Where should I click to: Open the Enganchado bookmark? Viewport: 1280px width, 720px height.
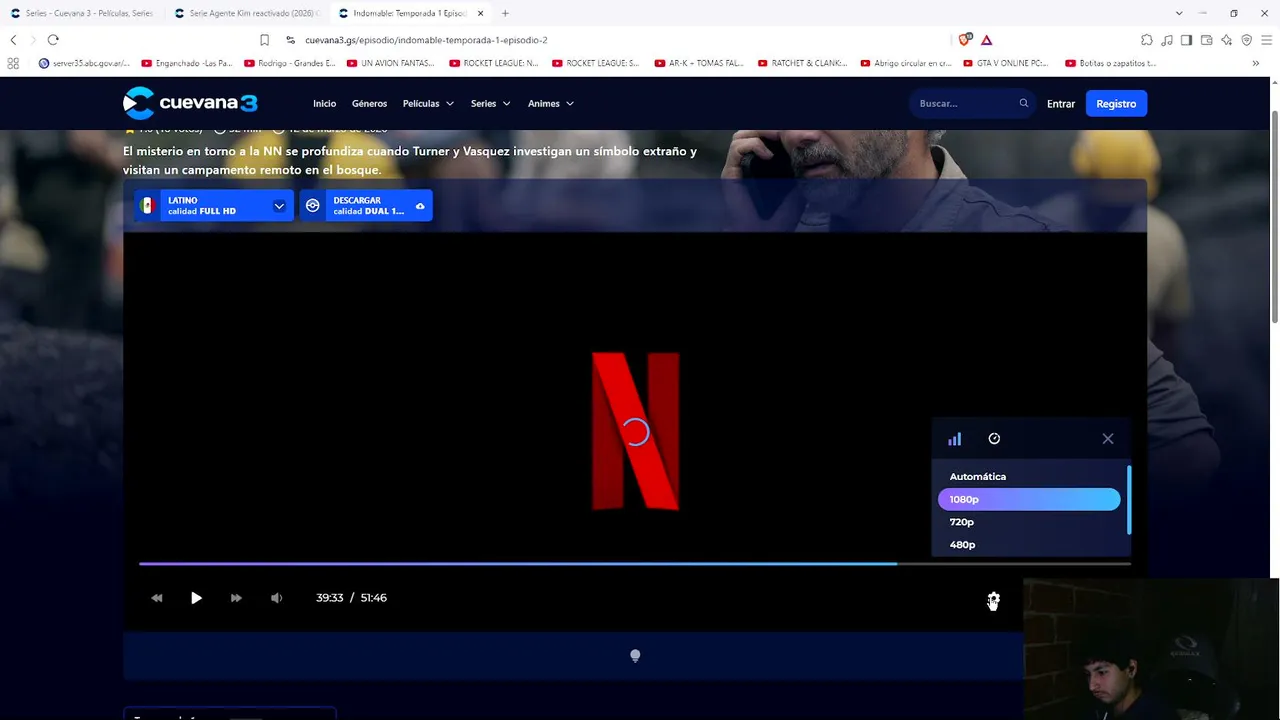click(x=187, y=63)
